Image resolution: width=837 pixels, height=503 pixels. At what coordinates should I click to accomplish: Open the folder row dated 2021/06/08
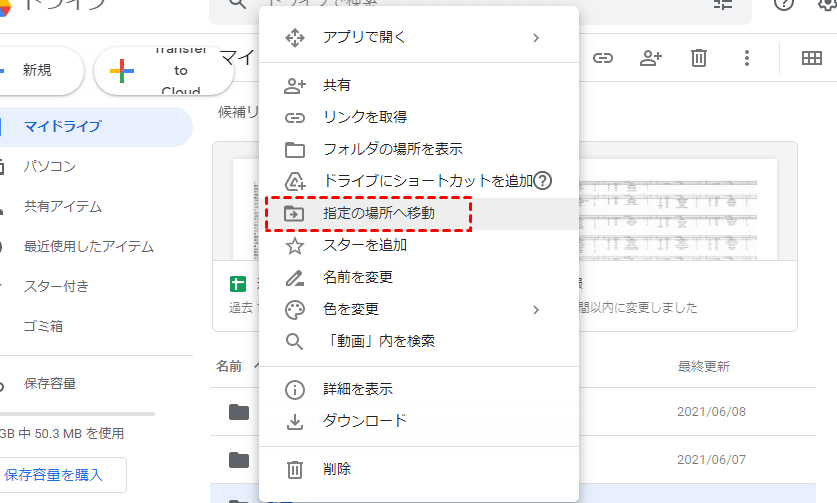pos(512,412)
